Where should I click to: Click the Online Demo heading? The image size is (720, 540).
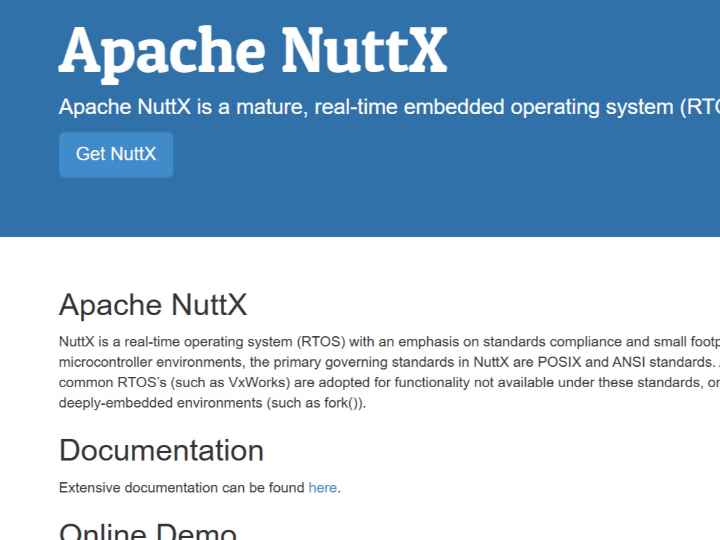pyautogui.click(x=148, y=531)
